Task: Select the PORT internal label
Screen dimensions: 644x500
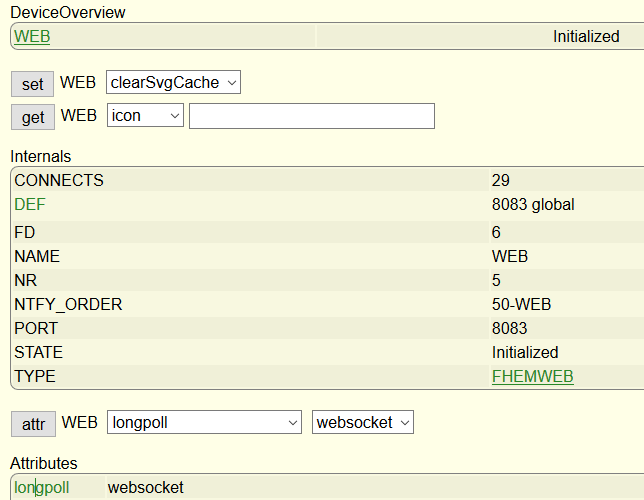Action: [36, 328]
